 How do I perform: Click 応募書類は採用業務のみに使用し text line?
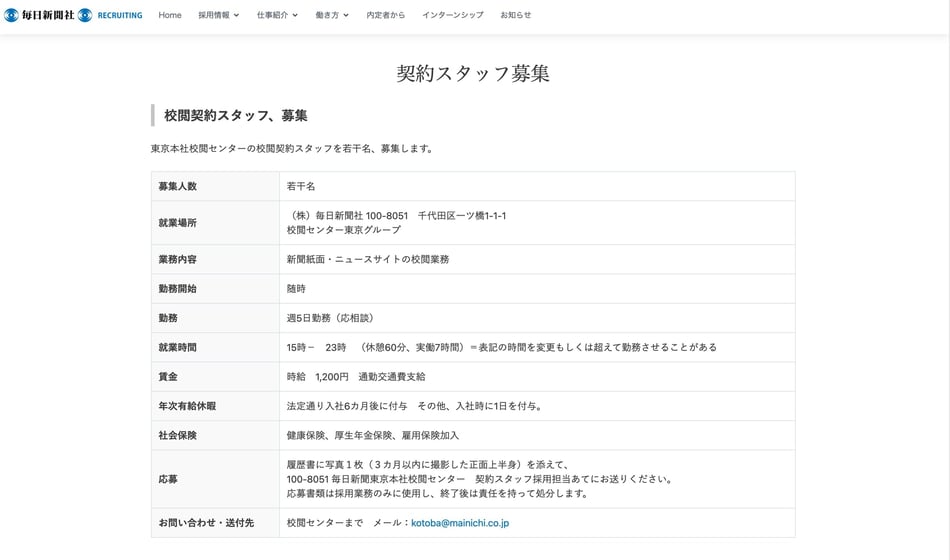(438, 493)
